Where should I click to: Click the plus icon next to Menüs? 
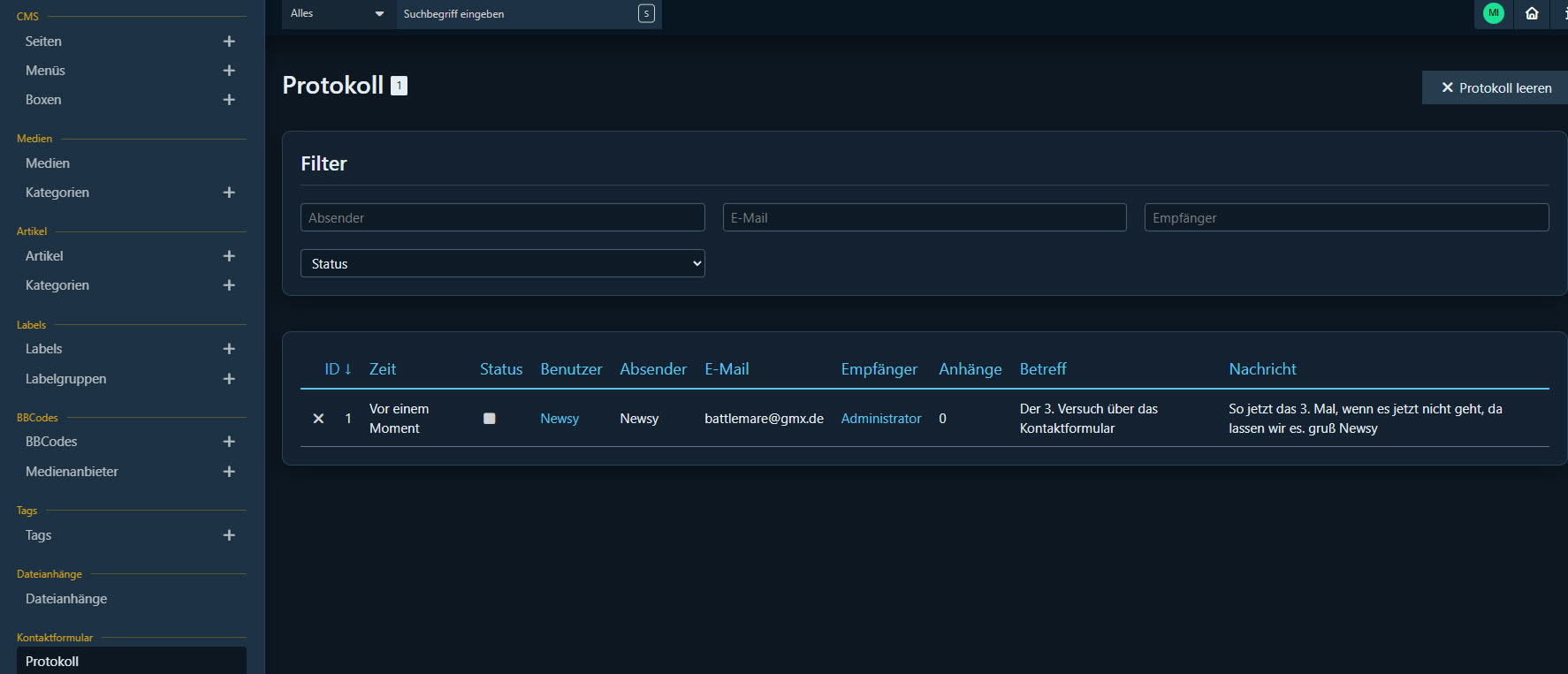coord(229,71)
